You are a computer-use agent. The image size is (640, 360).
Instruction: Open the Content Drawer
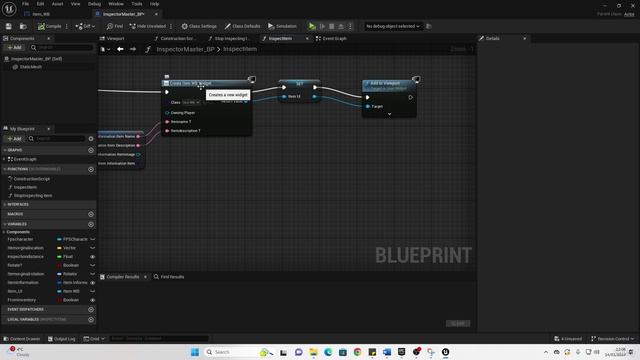[22, 339]
